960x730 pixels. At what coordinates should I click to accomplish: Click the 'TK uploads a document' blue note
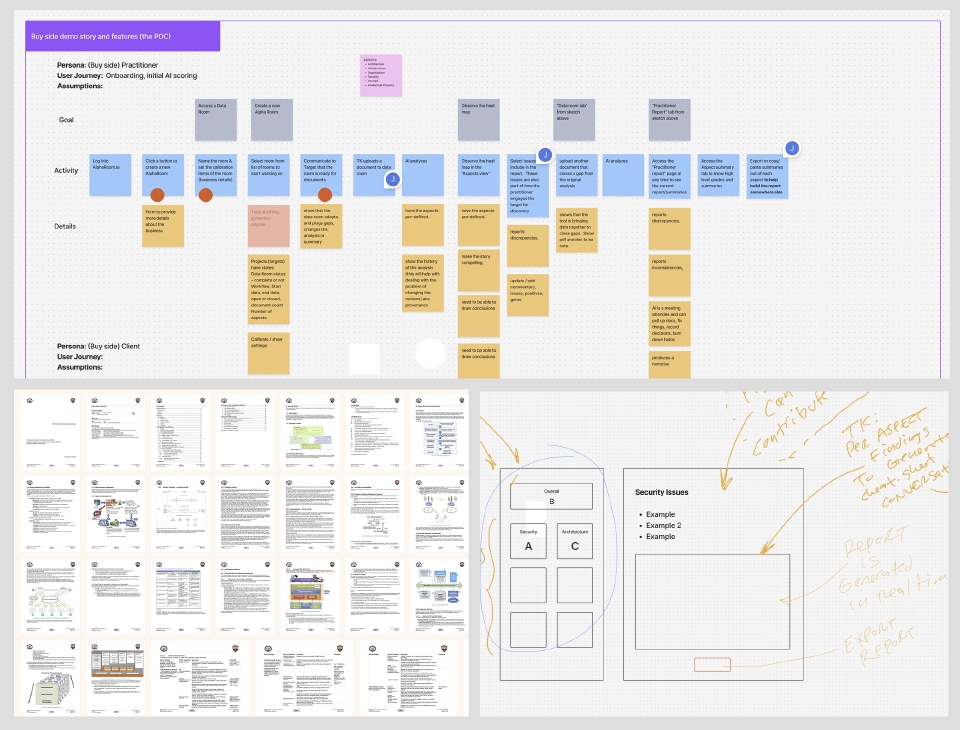(x=373, y=175)
